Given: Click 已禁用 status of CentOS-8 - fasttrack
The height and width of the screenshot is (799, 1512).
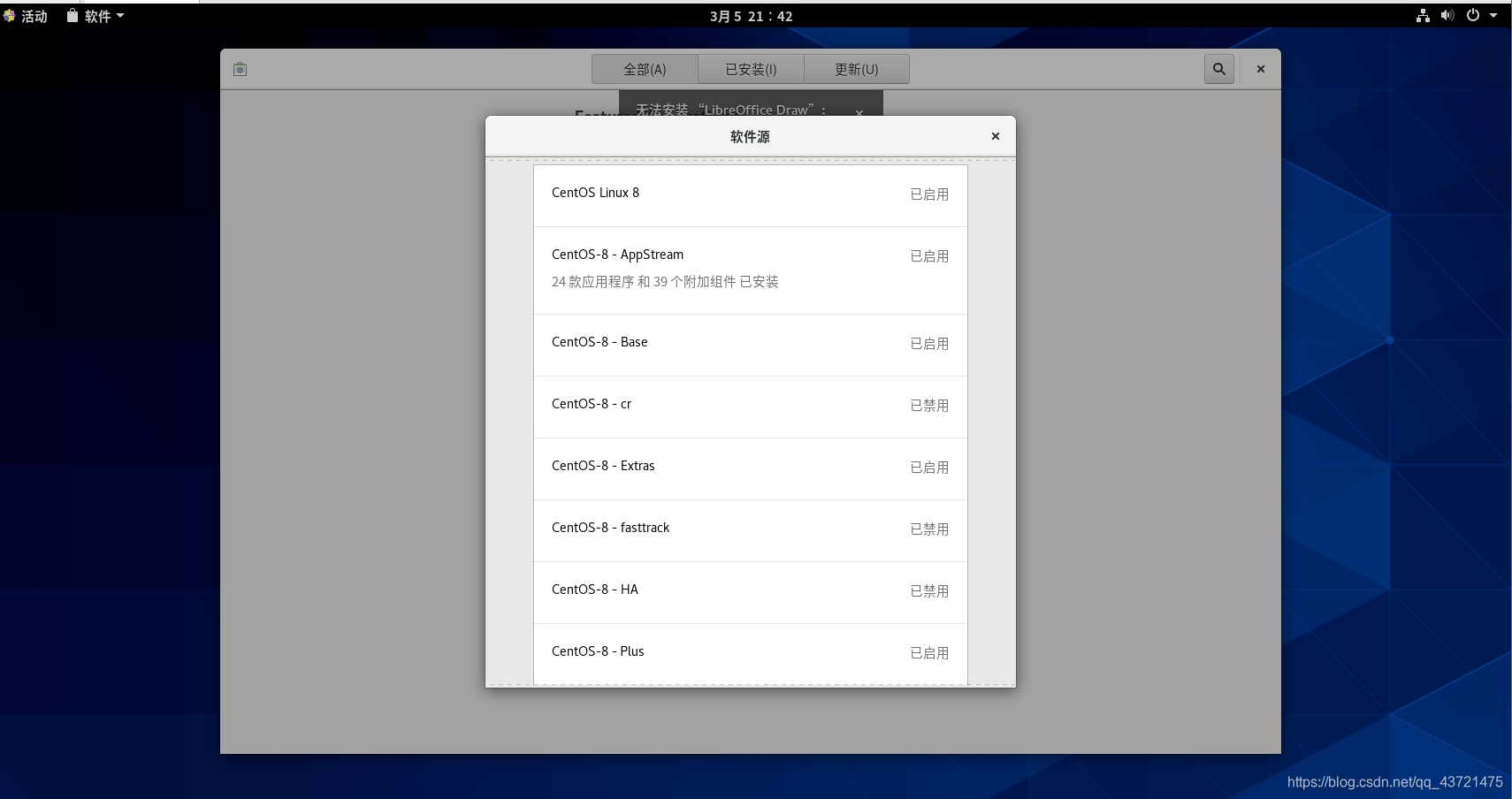Looking at the screenshot, I should point(929,529).
